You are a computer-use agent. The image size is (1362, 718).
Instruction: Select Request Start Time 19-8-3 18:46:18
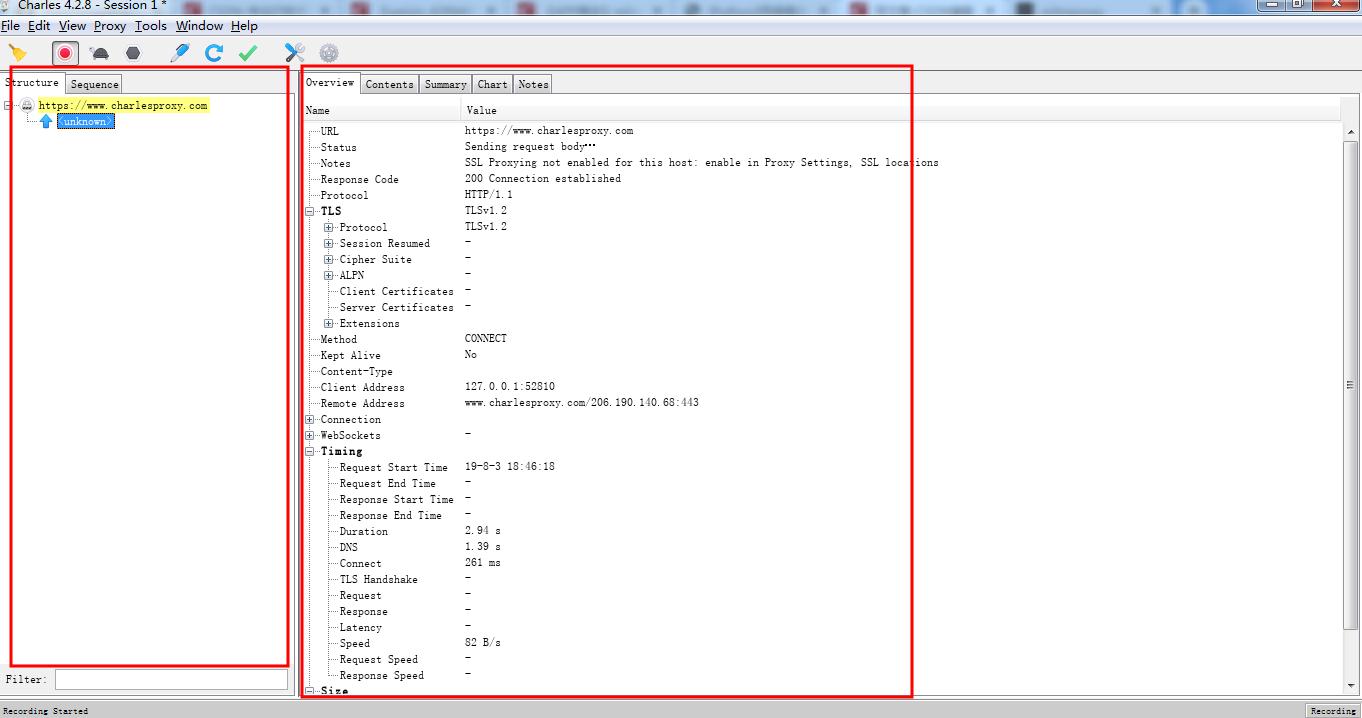[x=510, y=466]
